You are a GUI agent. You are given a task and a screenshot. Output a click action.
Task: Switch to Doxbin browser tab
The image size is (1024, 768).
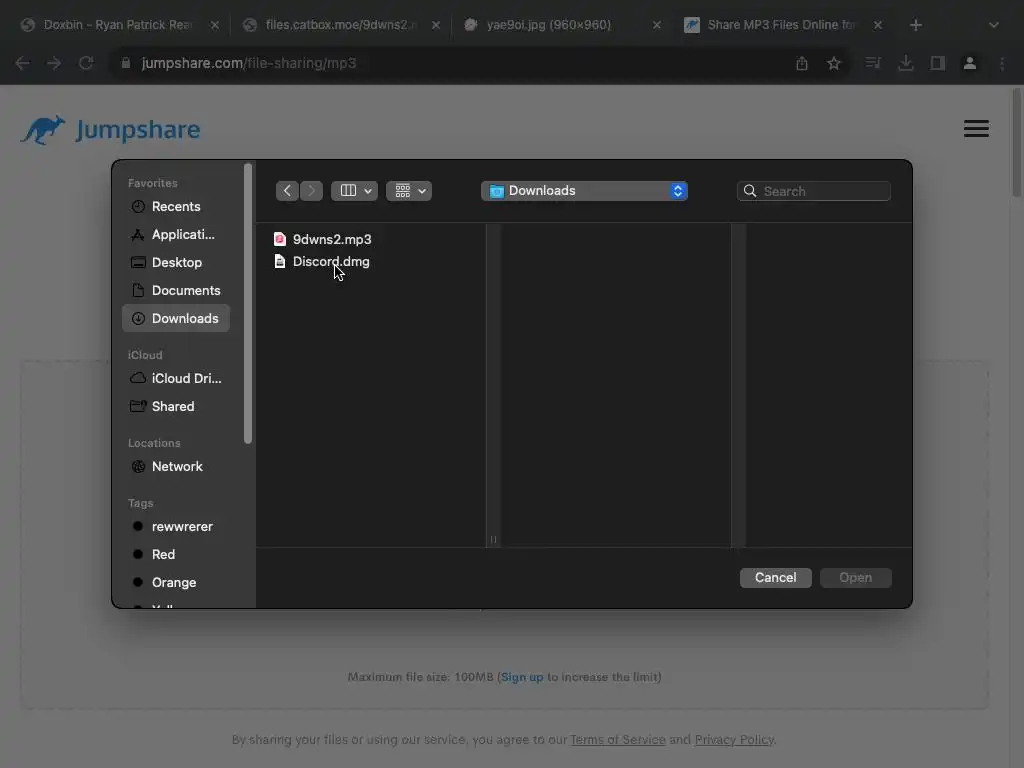tap(118, 25)
